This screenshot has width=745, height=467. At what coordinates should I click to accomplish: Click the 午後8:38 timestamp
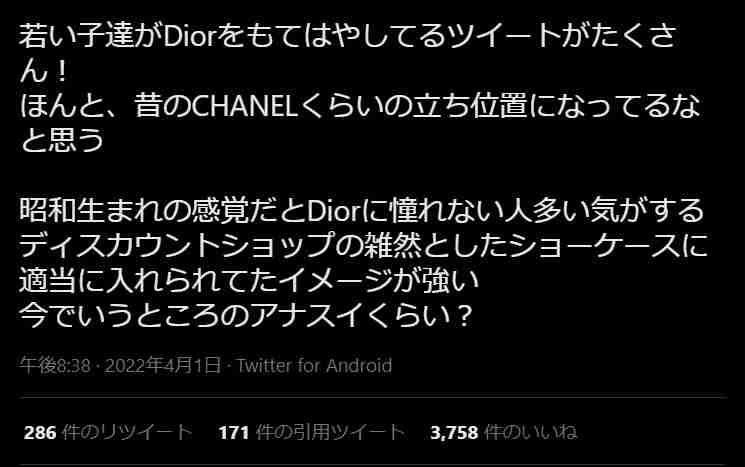pos(55,365)
